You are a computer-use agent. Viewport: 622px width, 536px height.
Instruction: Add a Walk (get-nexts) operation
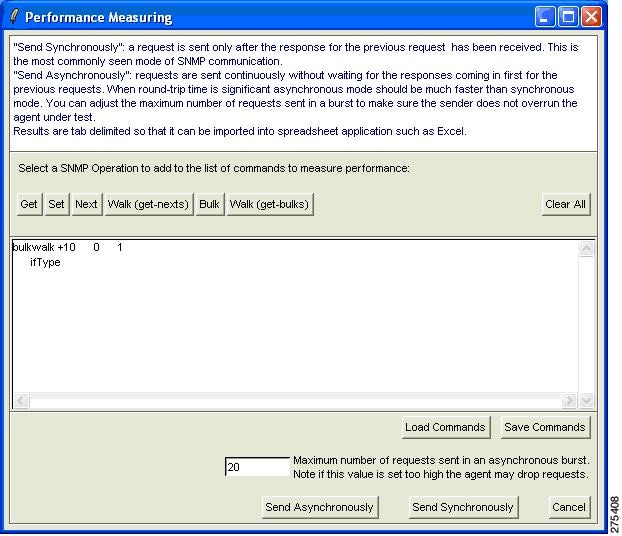149,204
